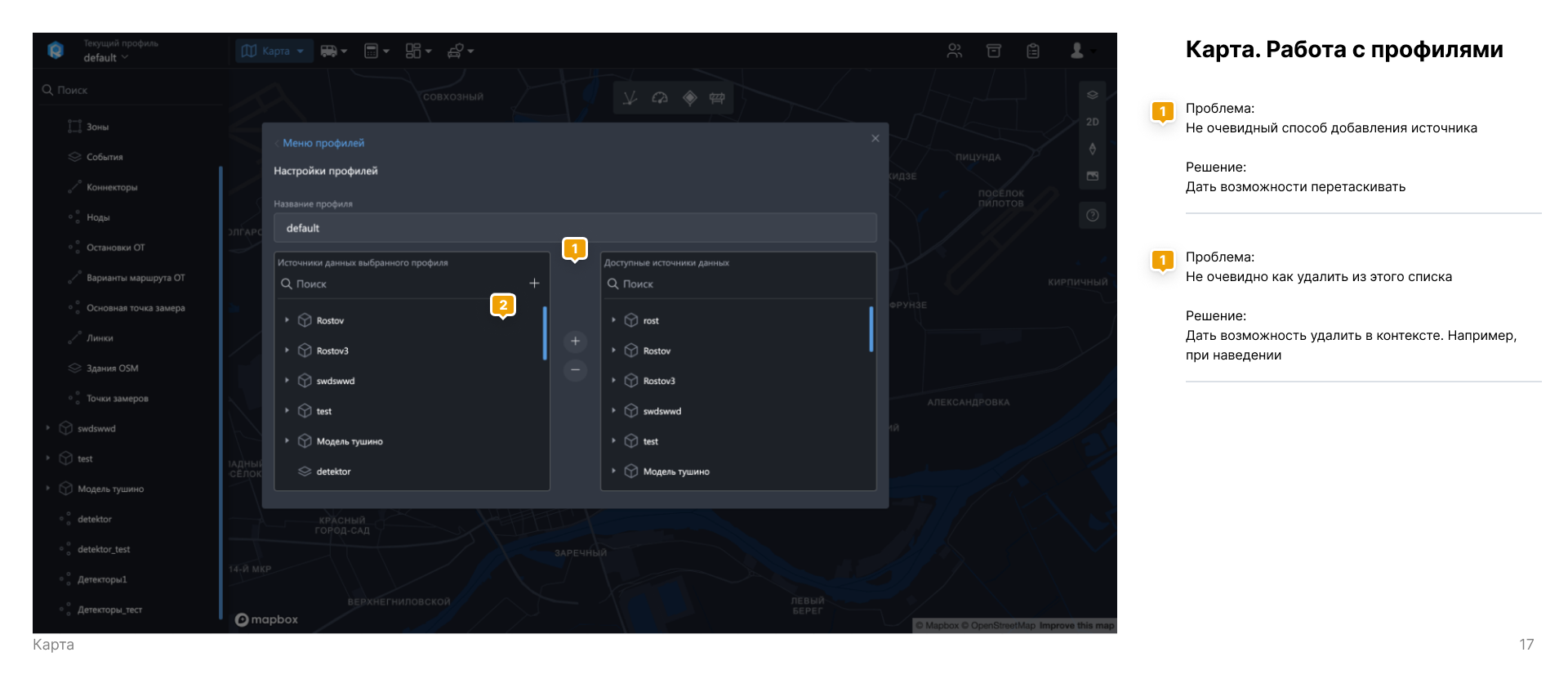Click © Mapbox attribution link
1568x688 pixels.
point(937,626)
